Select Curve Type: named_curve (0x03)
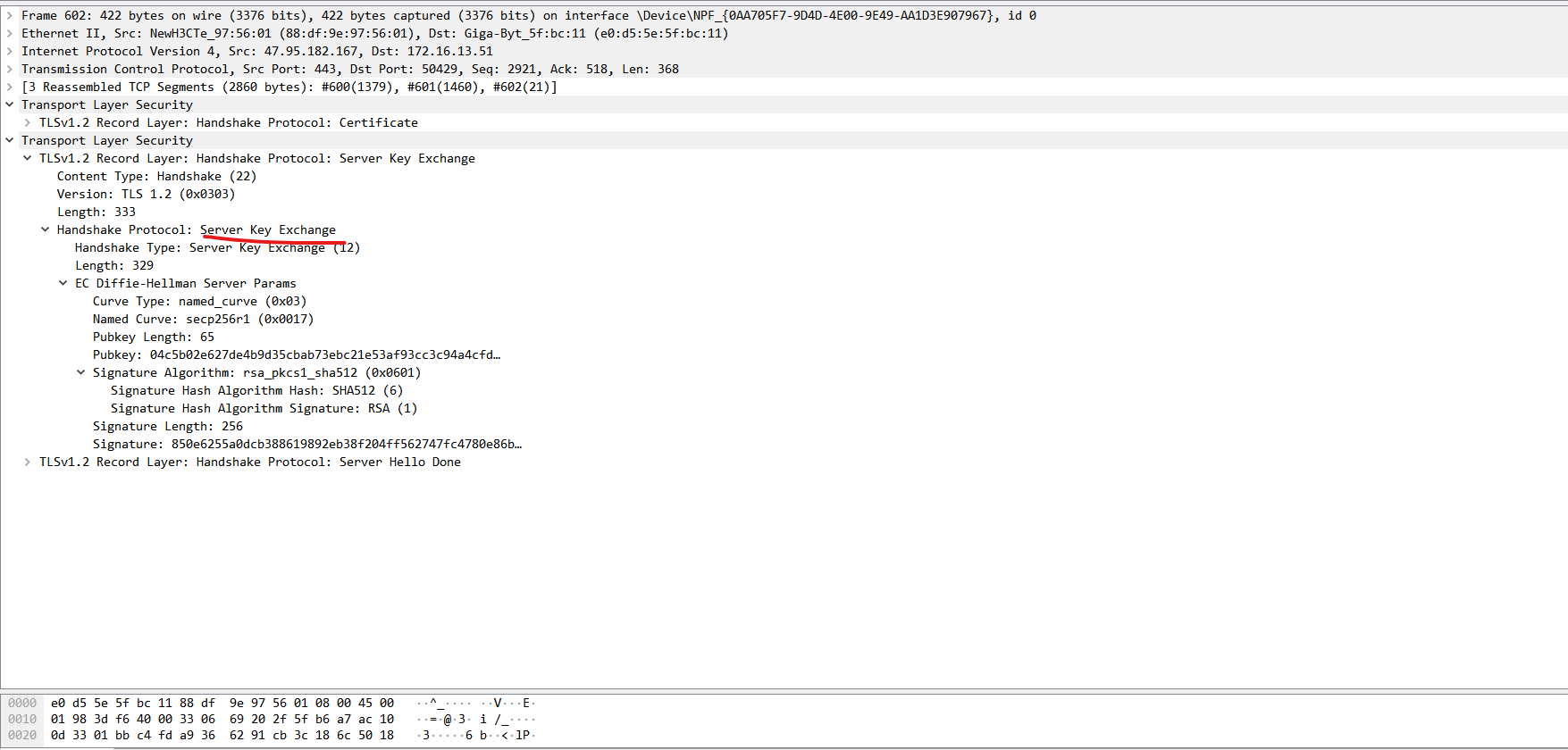Image resolution: width=1568 pixels, height=750 pixels. tap(199, 301)
